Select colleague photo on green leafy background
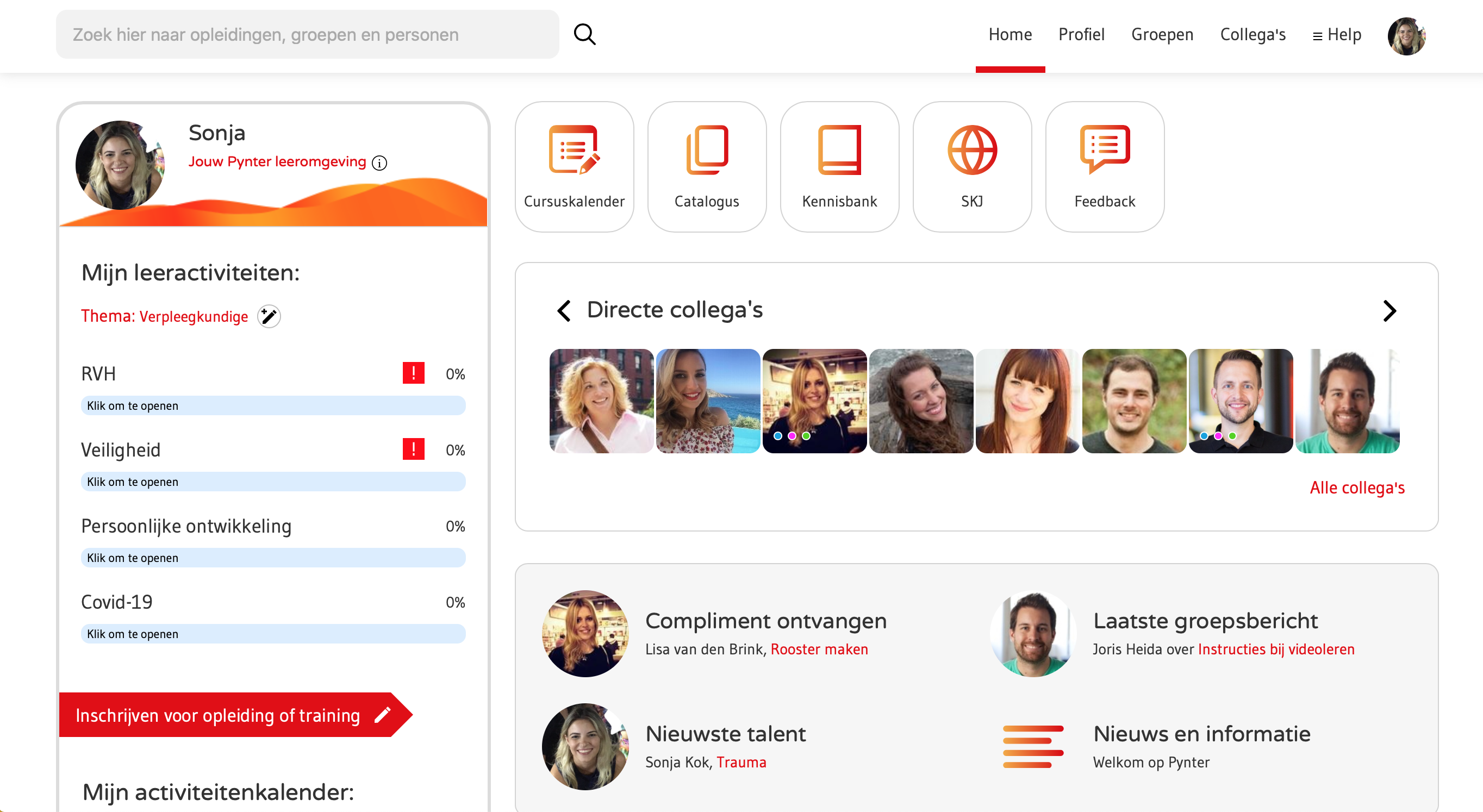This screenshot has height=812, width=1483. [x=1134, y=401]
